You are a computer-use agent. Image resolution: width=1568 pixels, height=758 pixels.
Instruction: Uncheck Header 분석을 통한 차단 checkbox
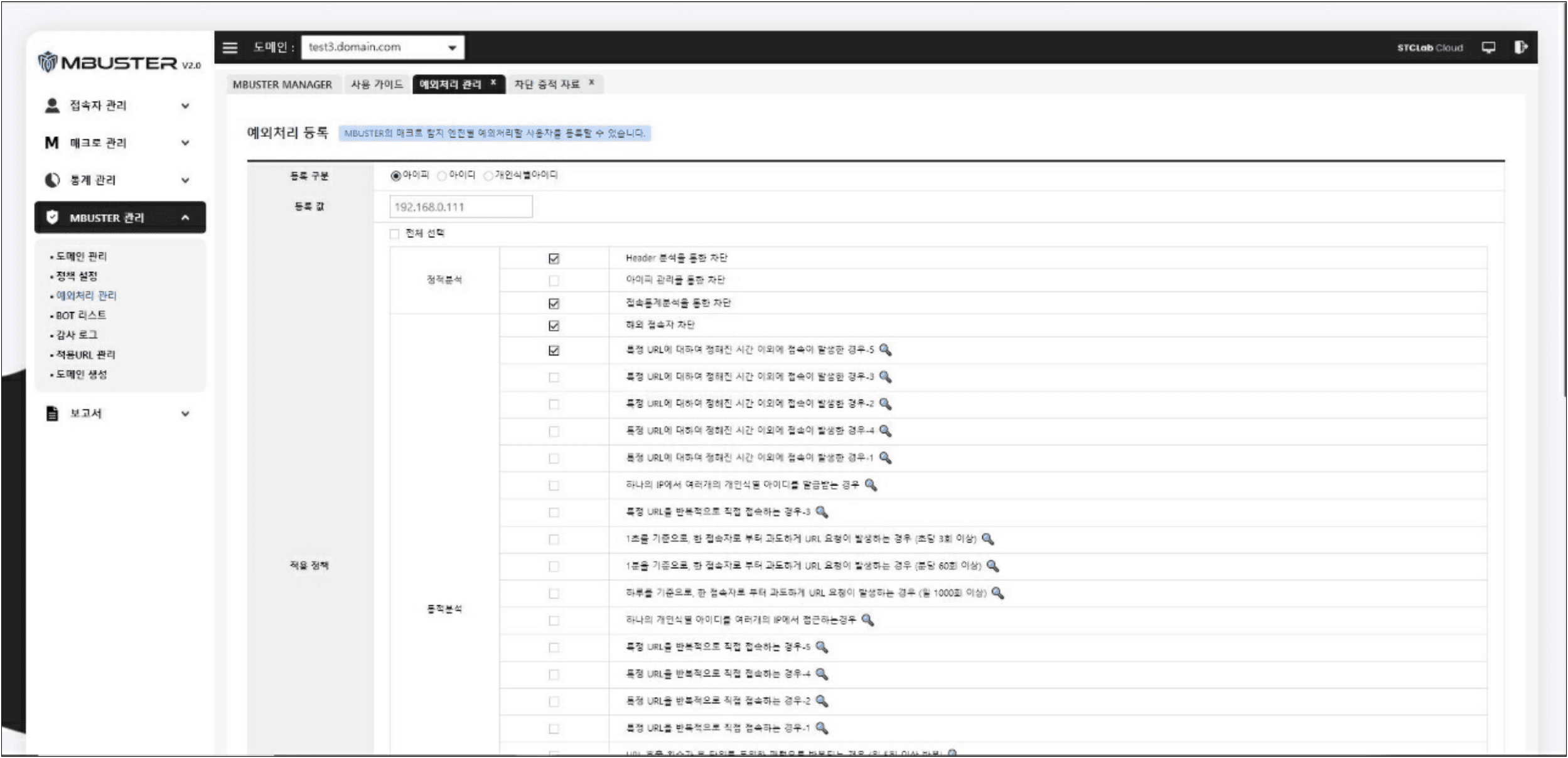(x=554, y=259)
